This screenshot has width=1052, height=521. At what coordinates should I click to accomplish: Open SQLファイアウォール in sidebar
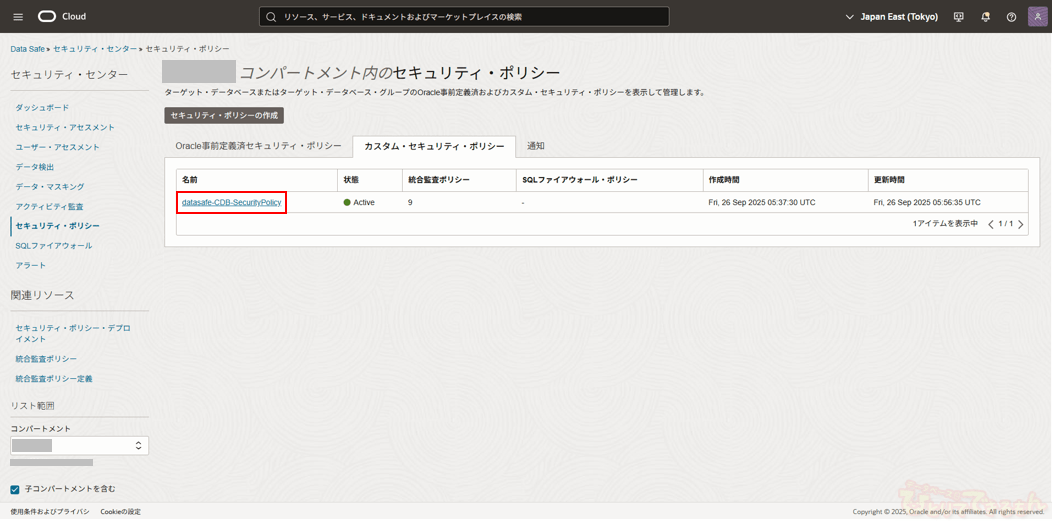pyautogui.click(x=53, y=246)
